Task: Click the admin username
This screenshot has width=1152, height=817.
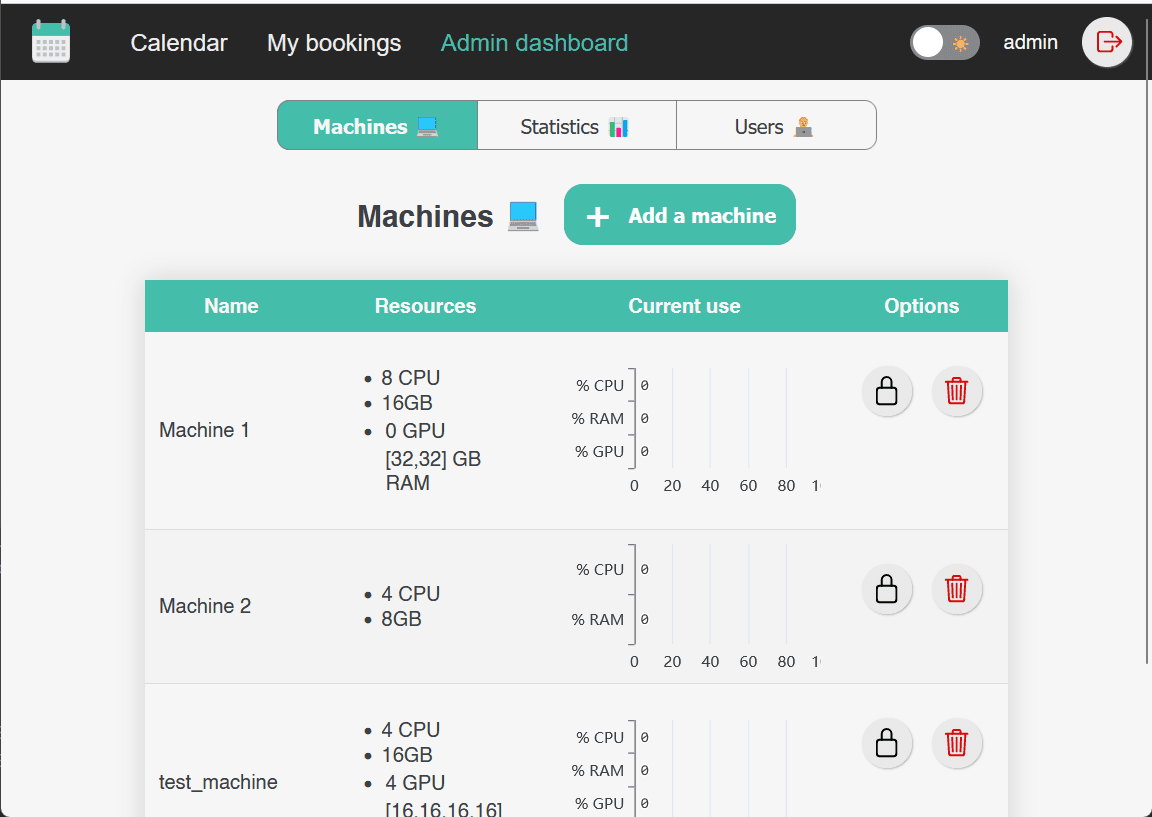Action: click(x=1030, y=42)
